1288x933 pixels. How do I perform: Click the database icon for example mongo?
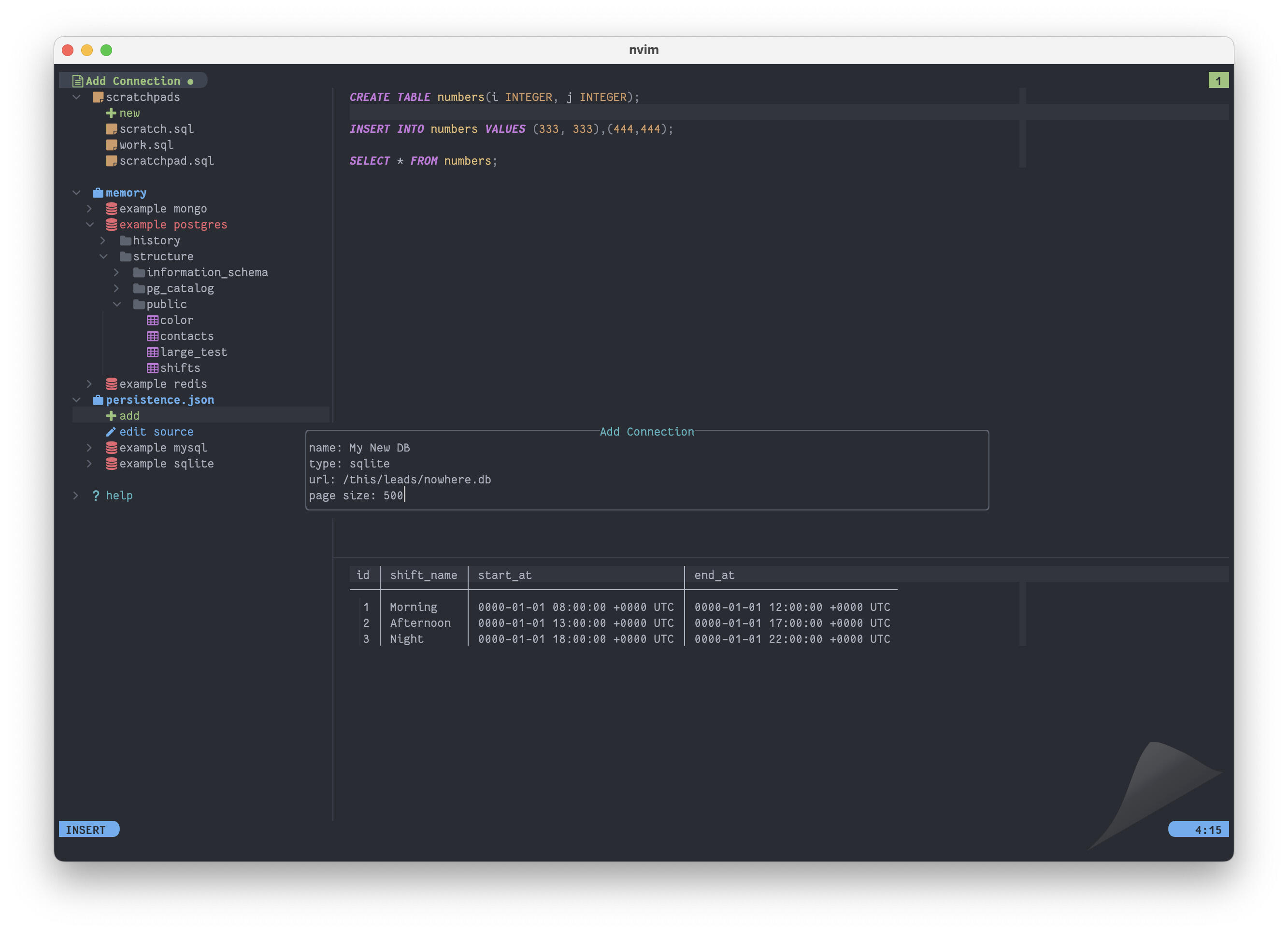(112, 209)
